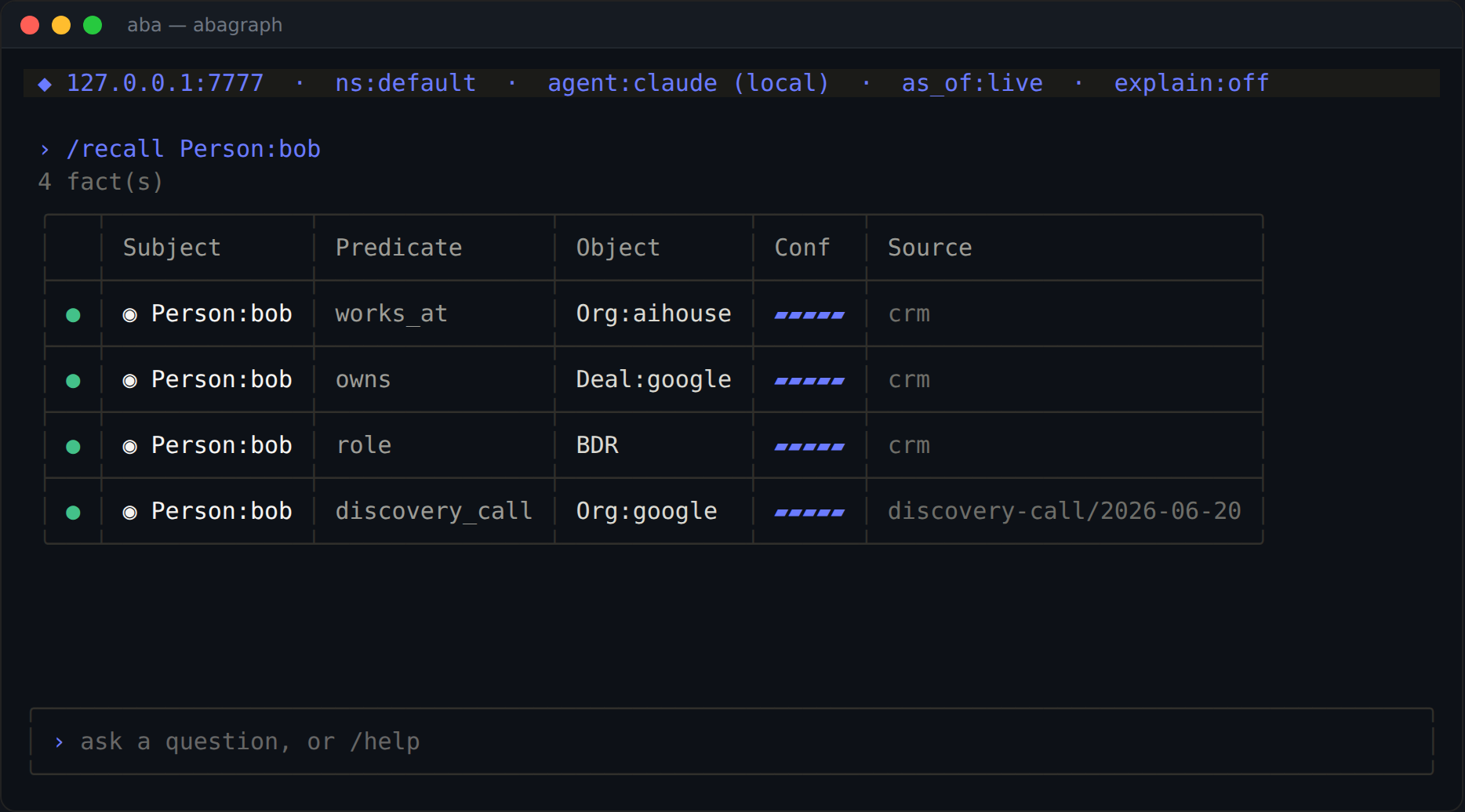Click the Predicate column header
1465x812 pixels.
click(399, 248)
